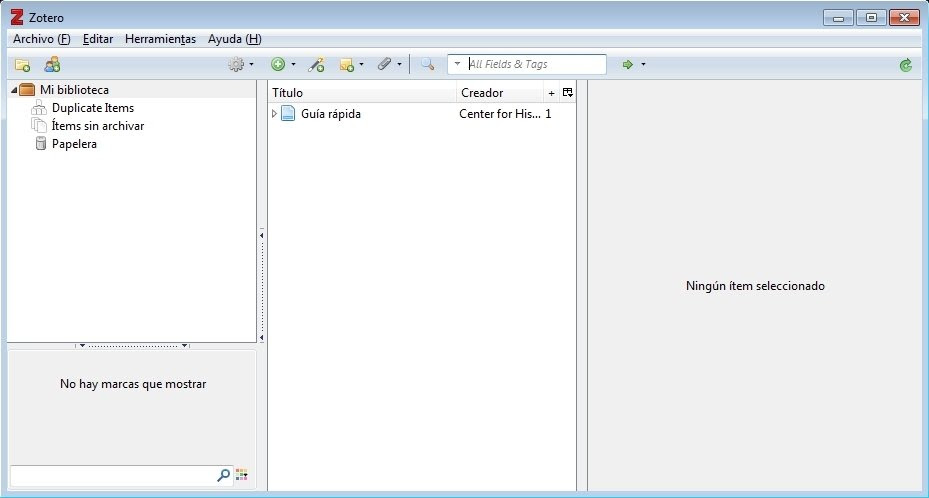Screen dimensions: 929x498
Task: Open Advanced Search magnifier icon
Action: [x=427, y=64]
